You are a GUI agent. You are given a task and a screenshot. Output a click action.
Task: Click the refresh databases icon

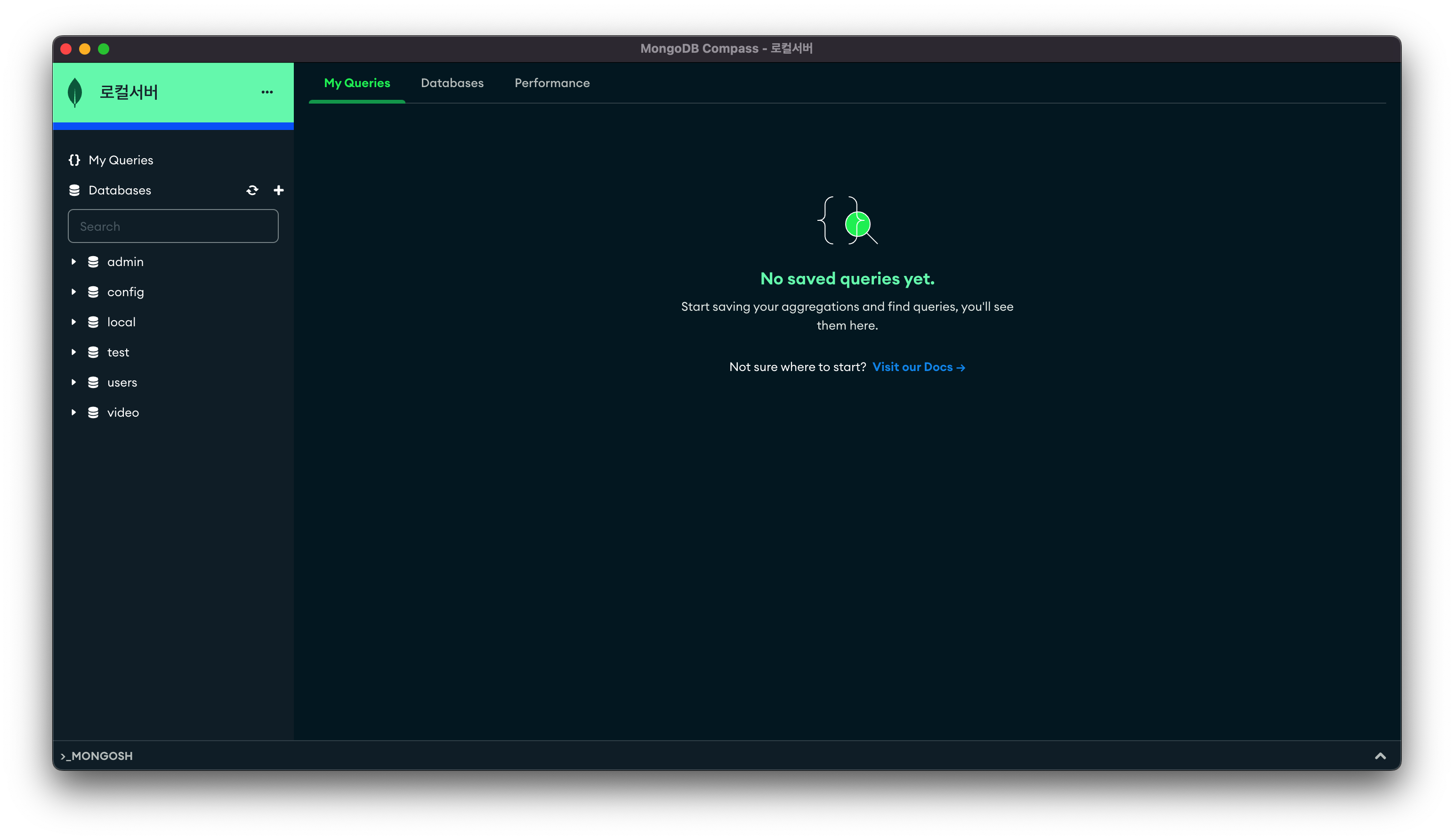pyautogui.click(x=252, y=190)
